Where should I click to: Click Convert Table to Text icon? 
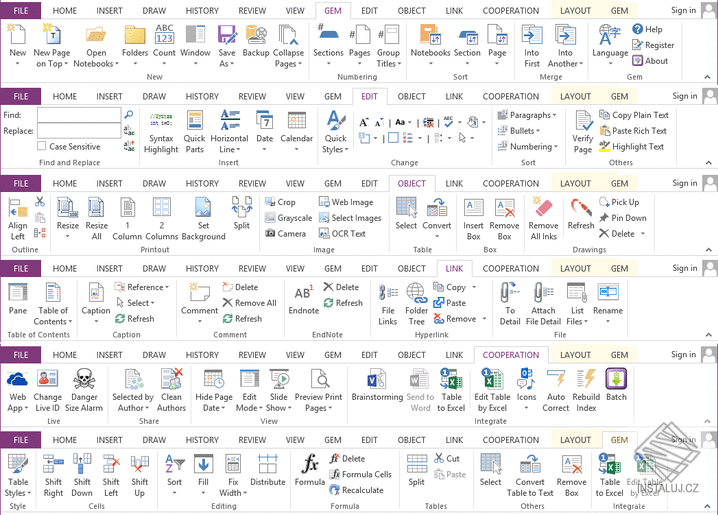tap(530, 464)
